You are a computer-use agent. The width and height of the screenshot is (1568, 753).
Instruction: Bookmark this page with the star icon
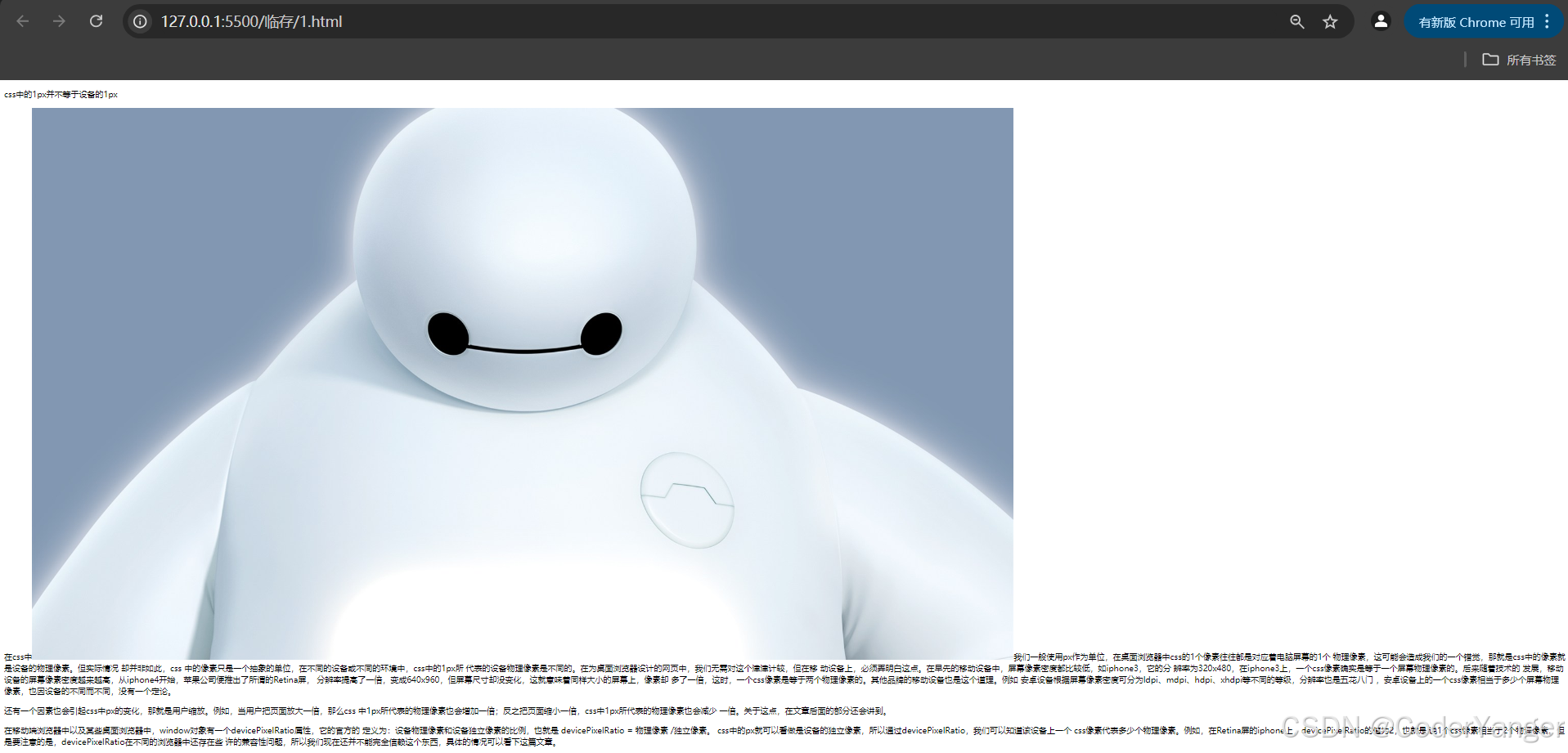1331,21
